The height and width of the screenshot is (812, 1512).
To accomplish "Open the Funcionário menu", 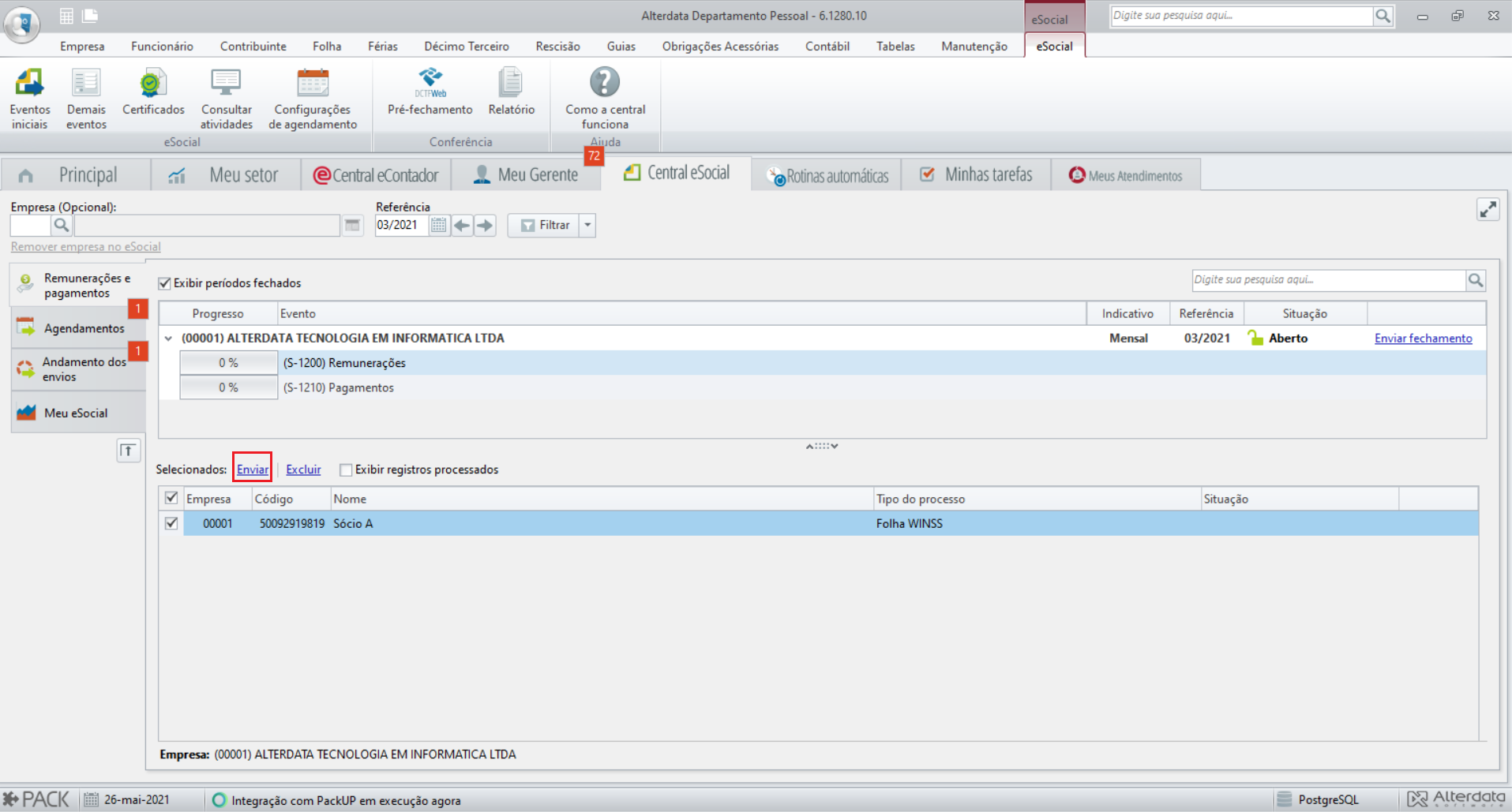I will point(162,46).
